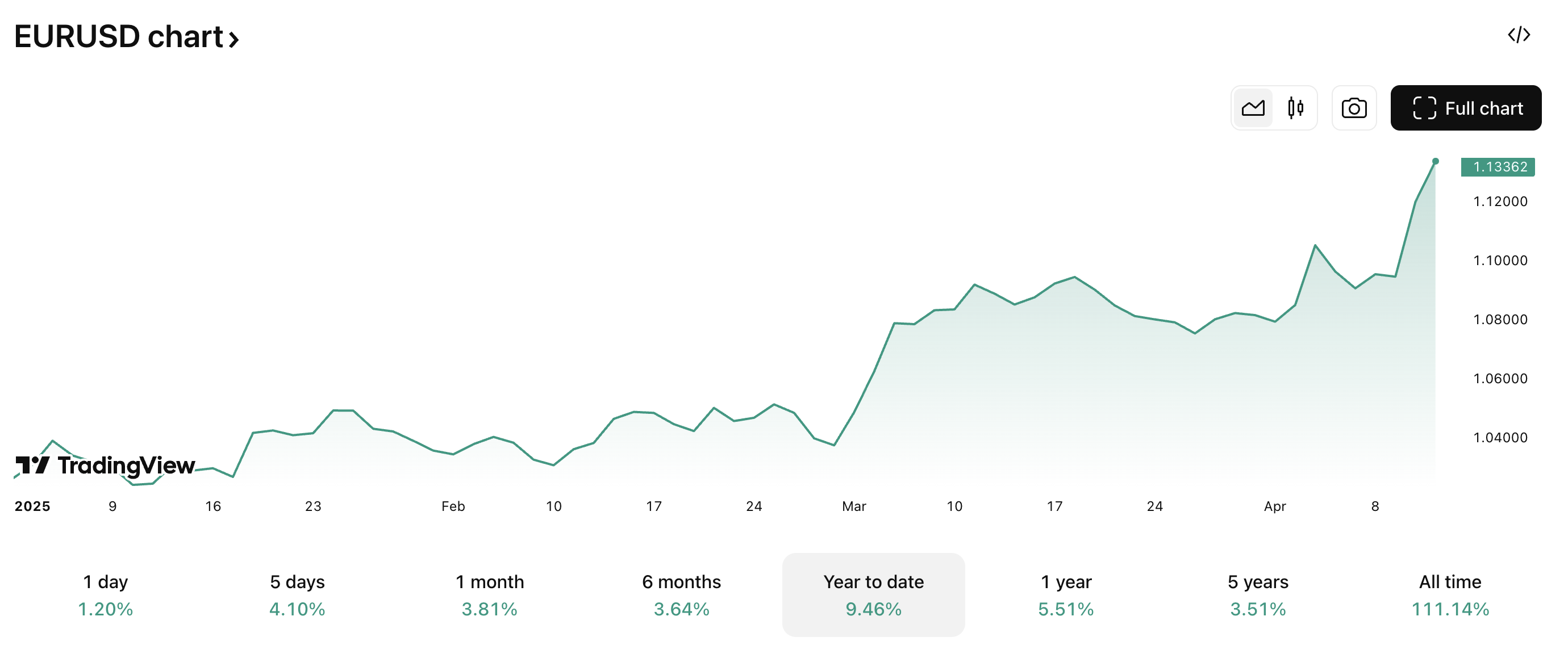
Task: Show the 6 months range
Action: pos(681,594)
